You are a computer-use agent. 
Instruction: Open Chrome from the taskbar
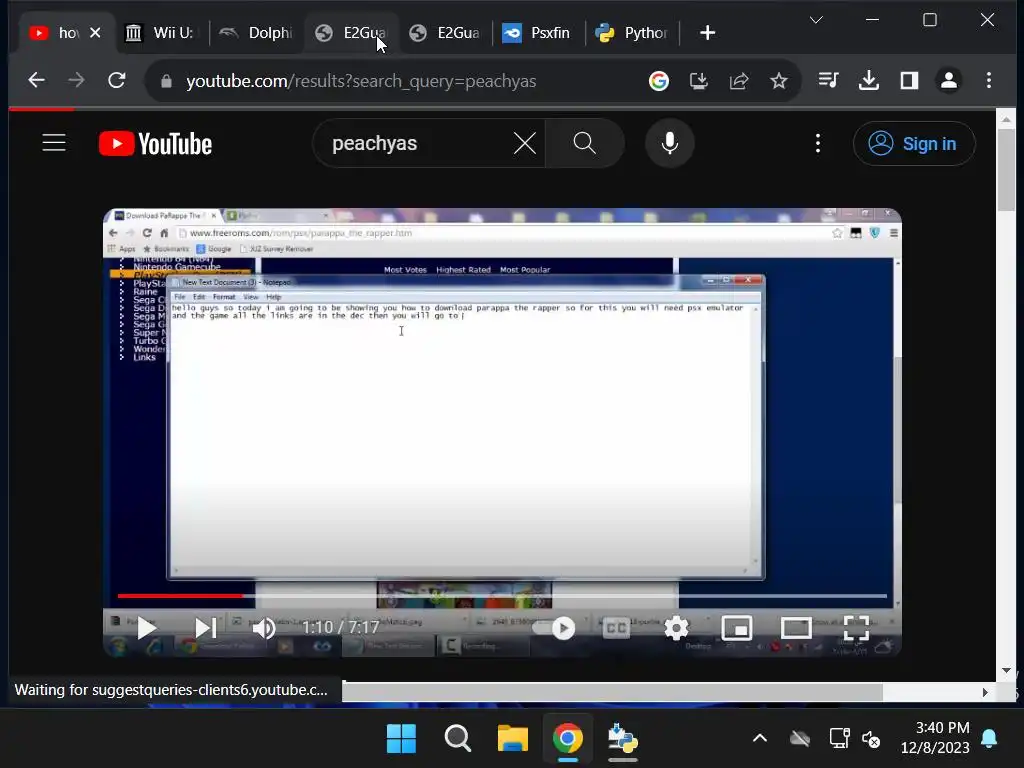pos(568,739)
